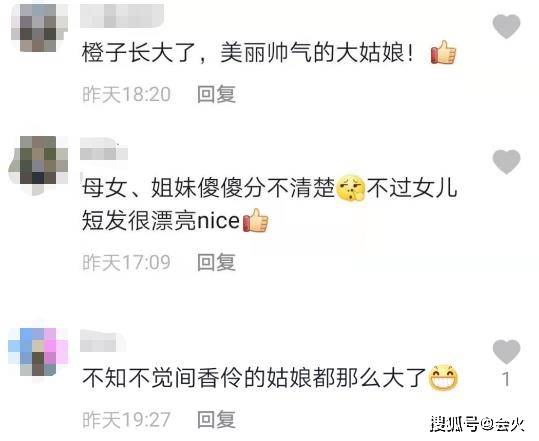Click the timestamp 昨天19:27

[x=126, y=420]
